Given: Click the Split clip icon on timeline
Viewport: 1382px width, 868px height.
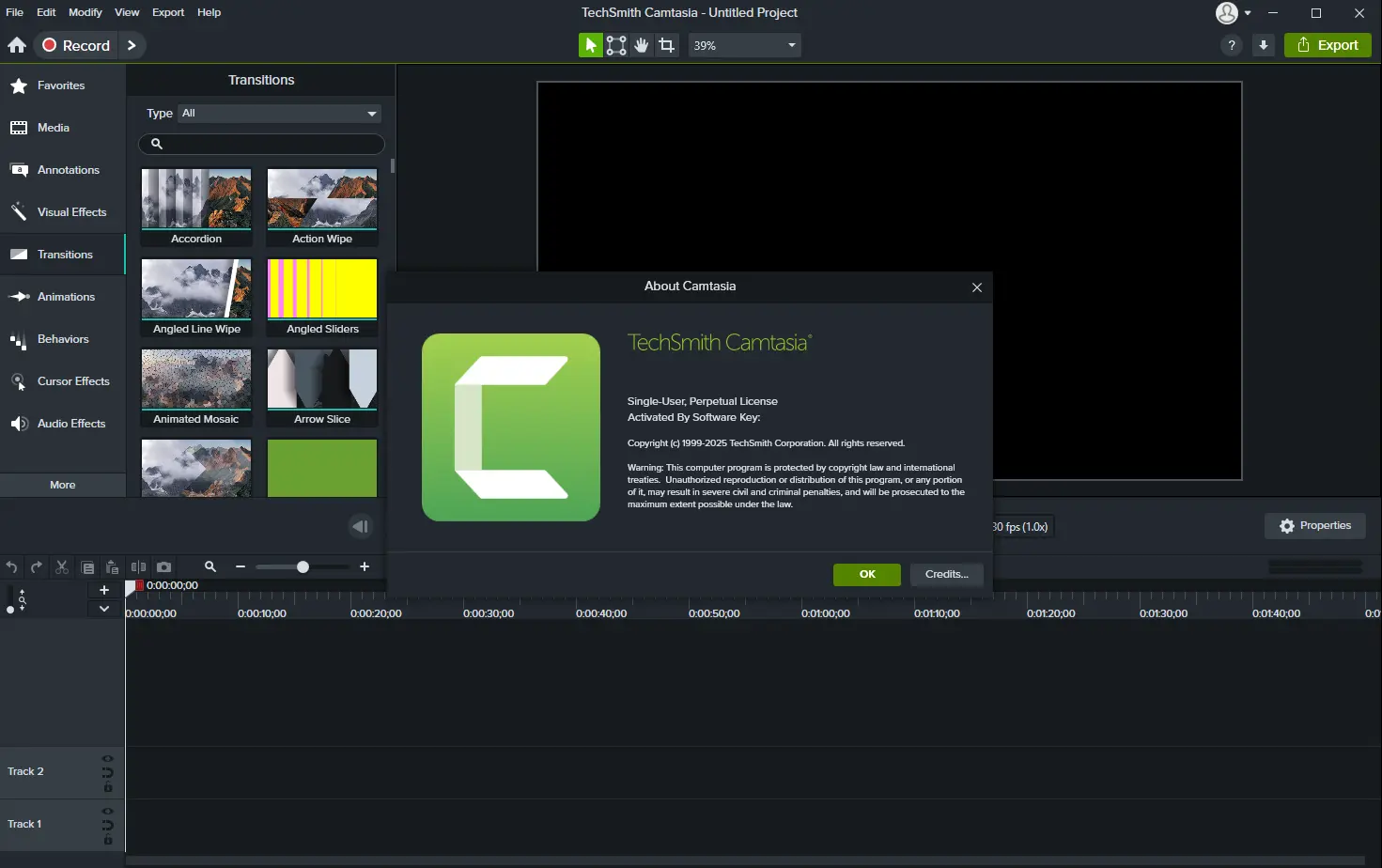Looking at the screenshot, I should (x=139, y=566).
